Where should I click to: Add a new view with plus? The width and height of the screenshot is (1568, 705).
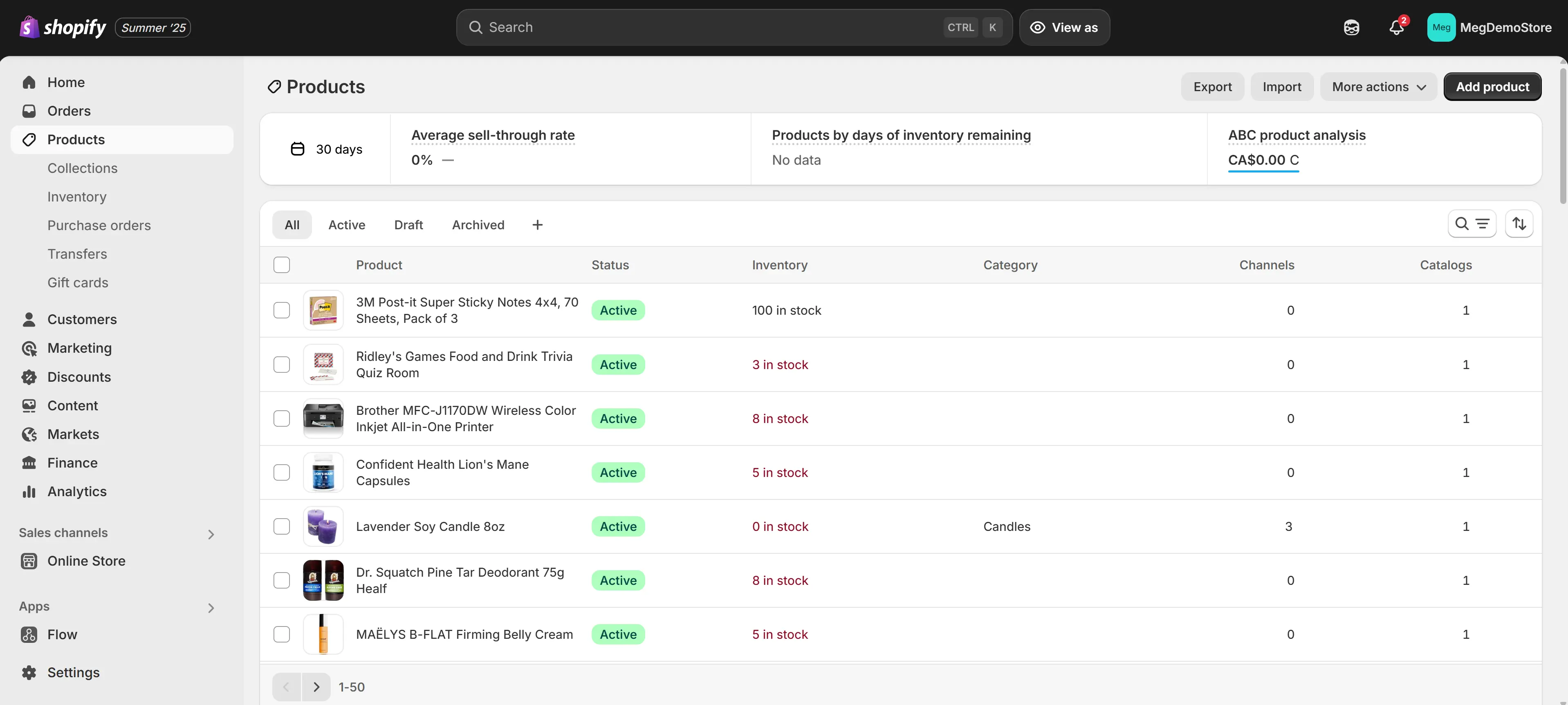(537, 224)
